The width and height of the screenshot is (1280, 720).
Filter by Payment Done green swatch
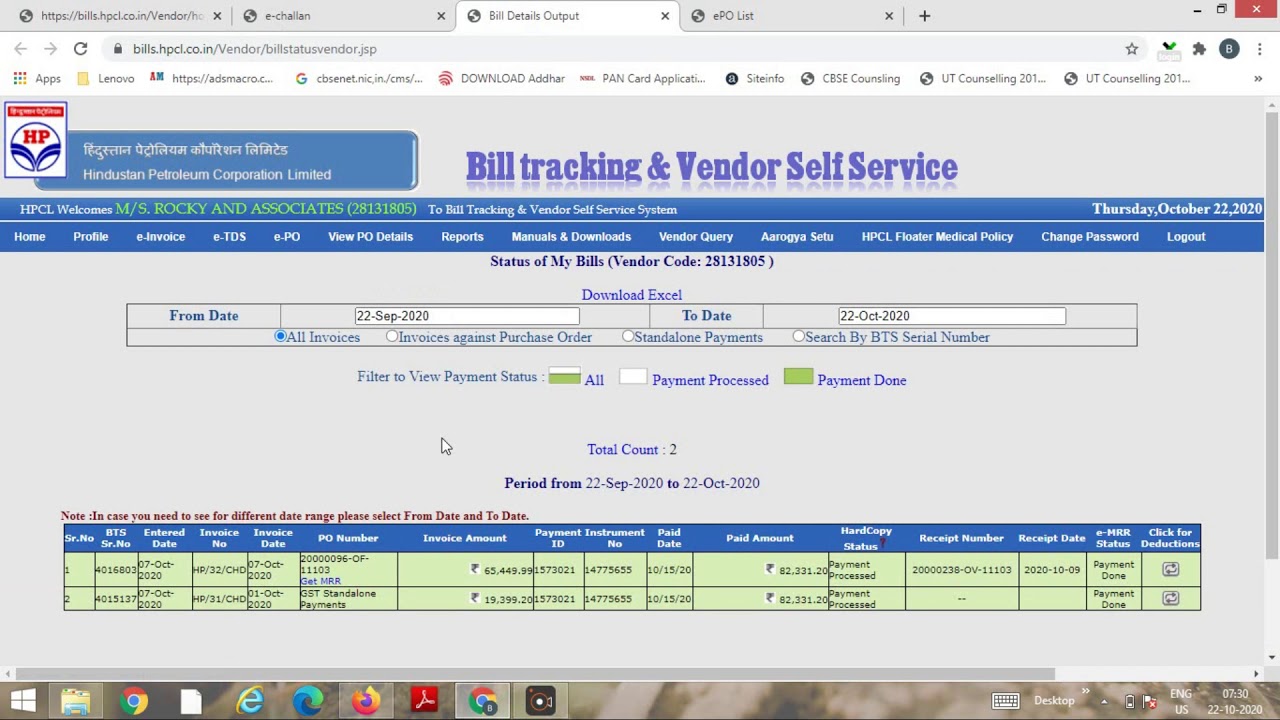click(798, 377)
